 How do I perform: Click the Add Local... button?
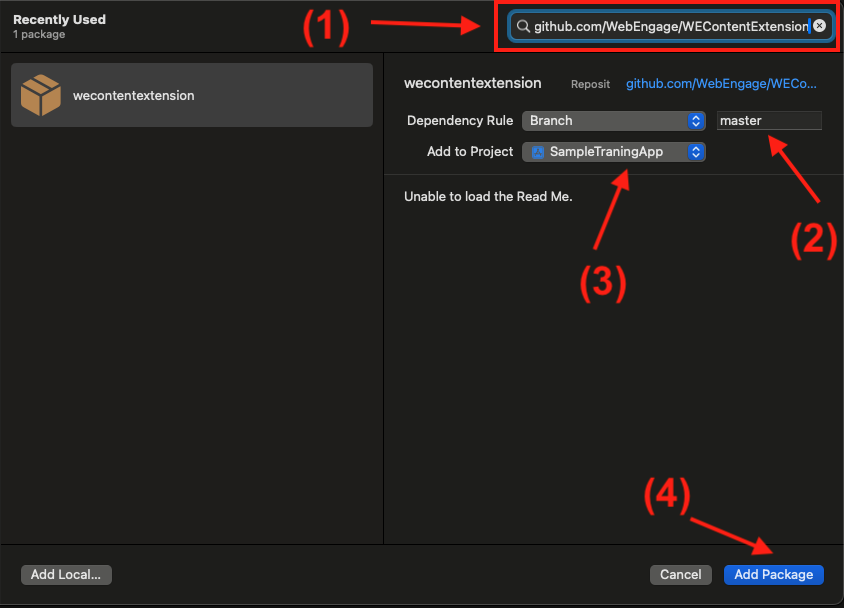pos(66,575)
